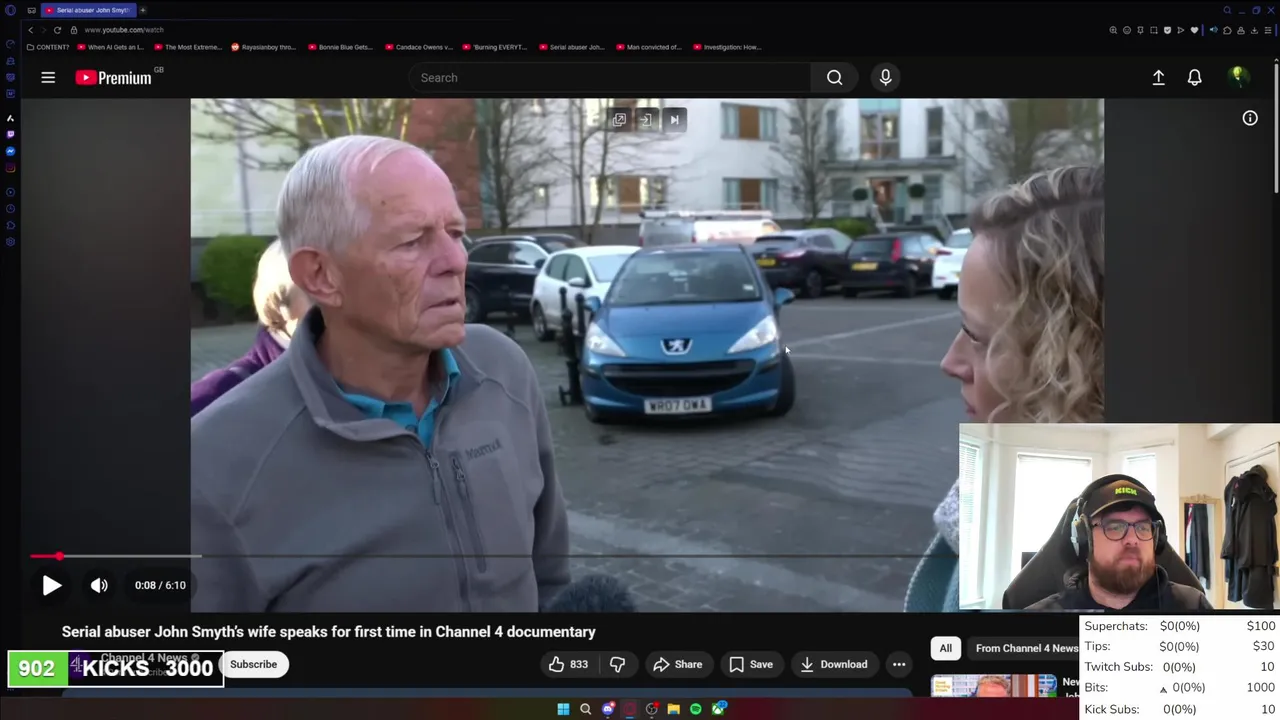Open Spotify from the taskbar

pyautogui.click(x=696, y=709)
